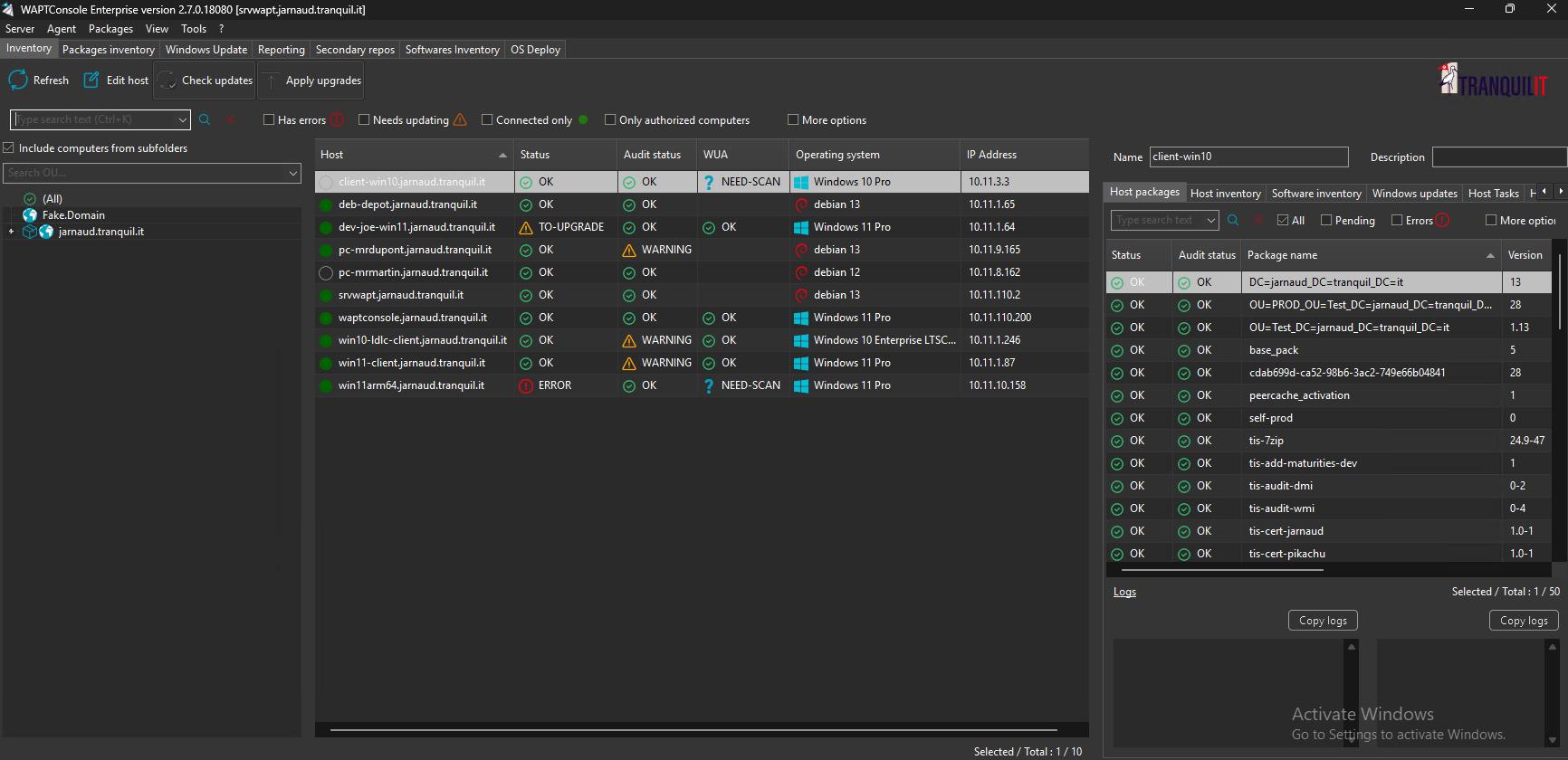The width and height of the screenshot is (1568, 760).
Task: Expand the jarnaud.tranquil.it tree node
Action: click(11, 232)
